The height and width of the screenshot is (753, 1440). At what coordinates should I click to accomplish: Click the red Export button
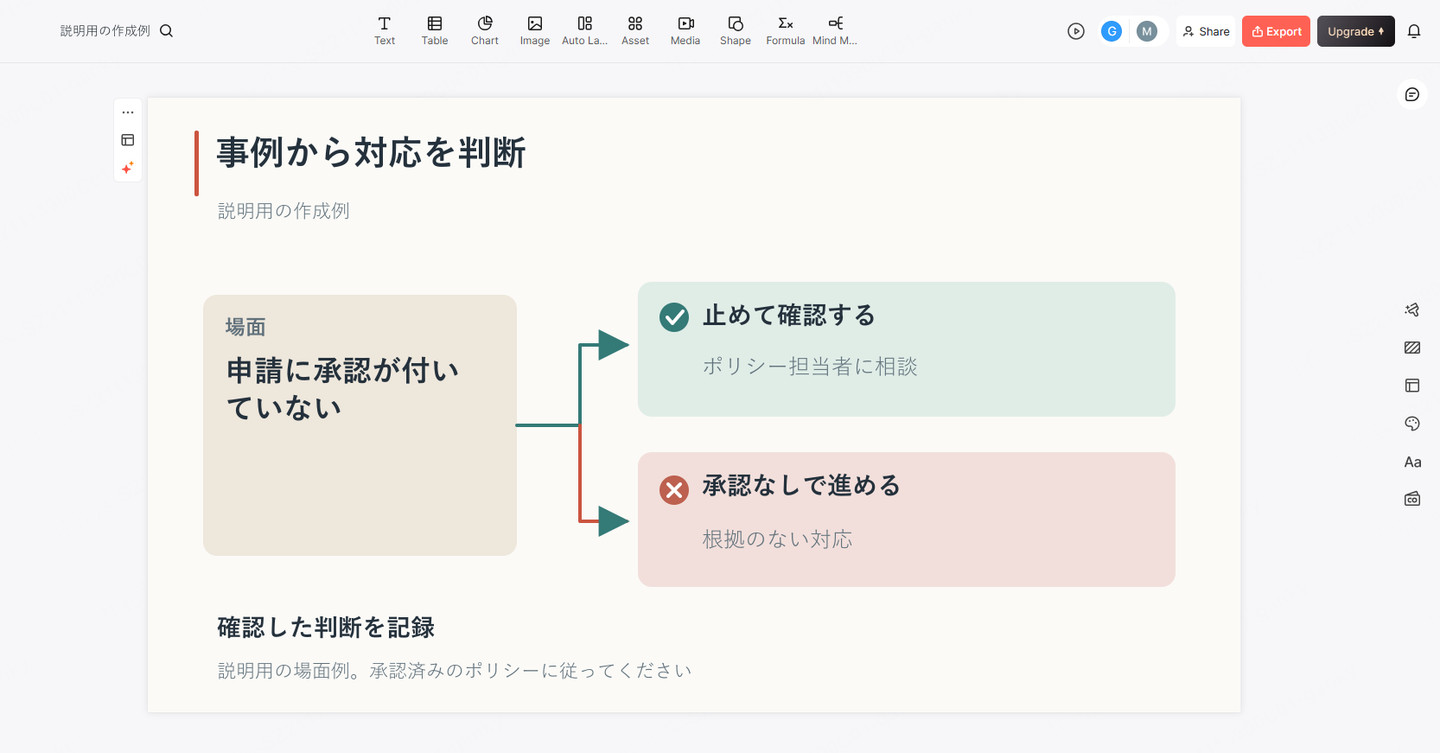coord(1276,31)
